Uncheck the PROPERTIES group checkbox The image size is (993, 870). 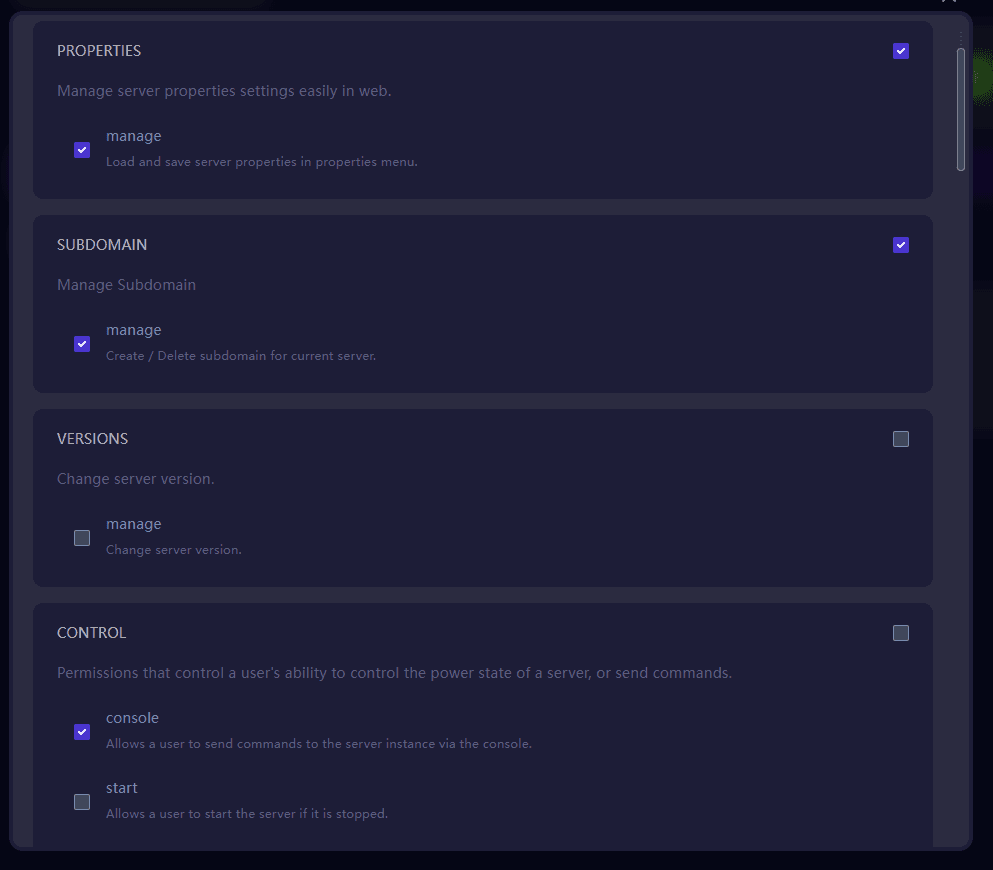(901, 51)
